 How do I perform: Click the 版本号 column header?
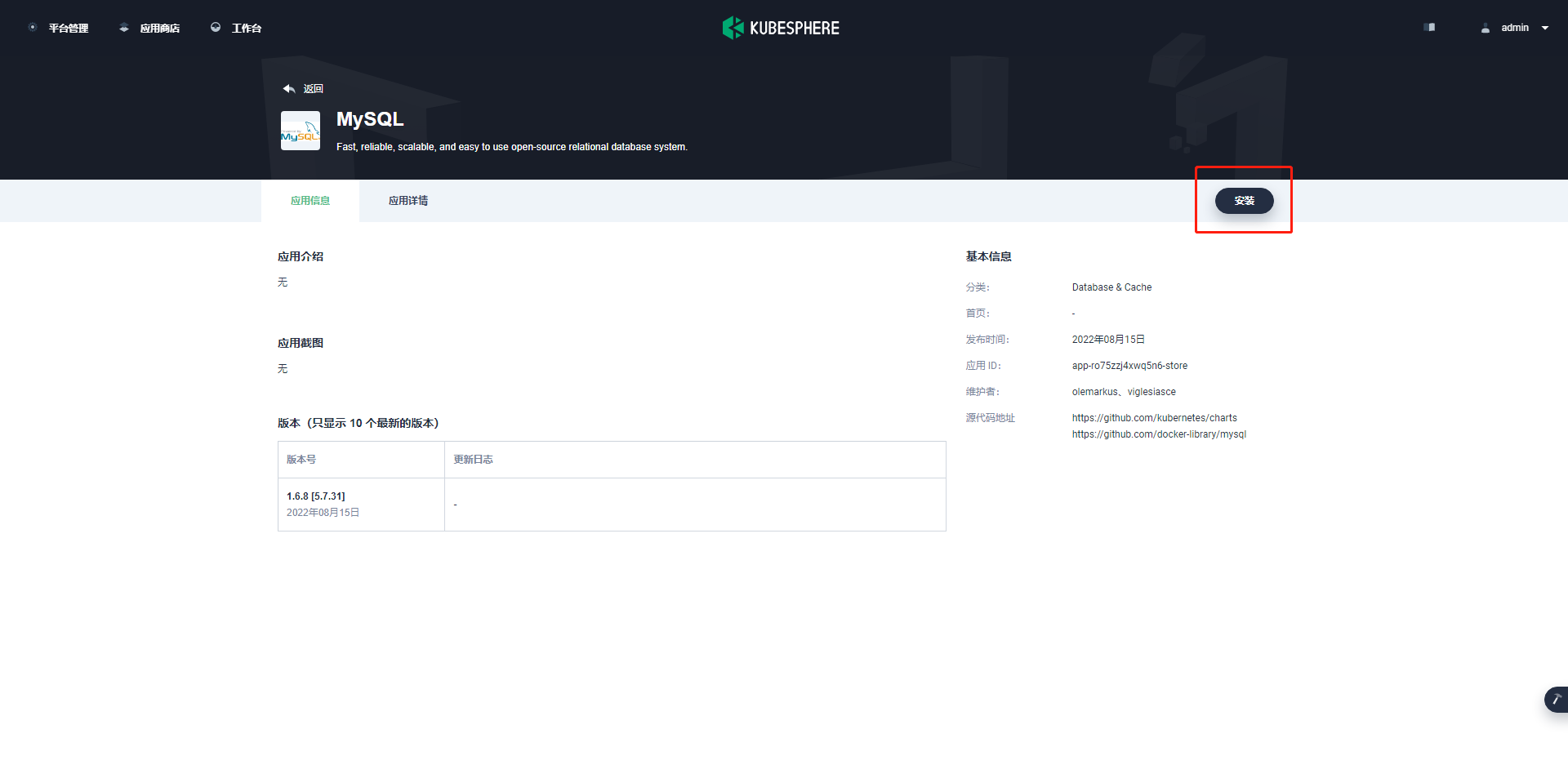click(x=301, y=460)
